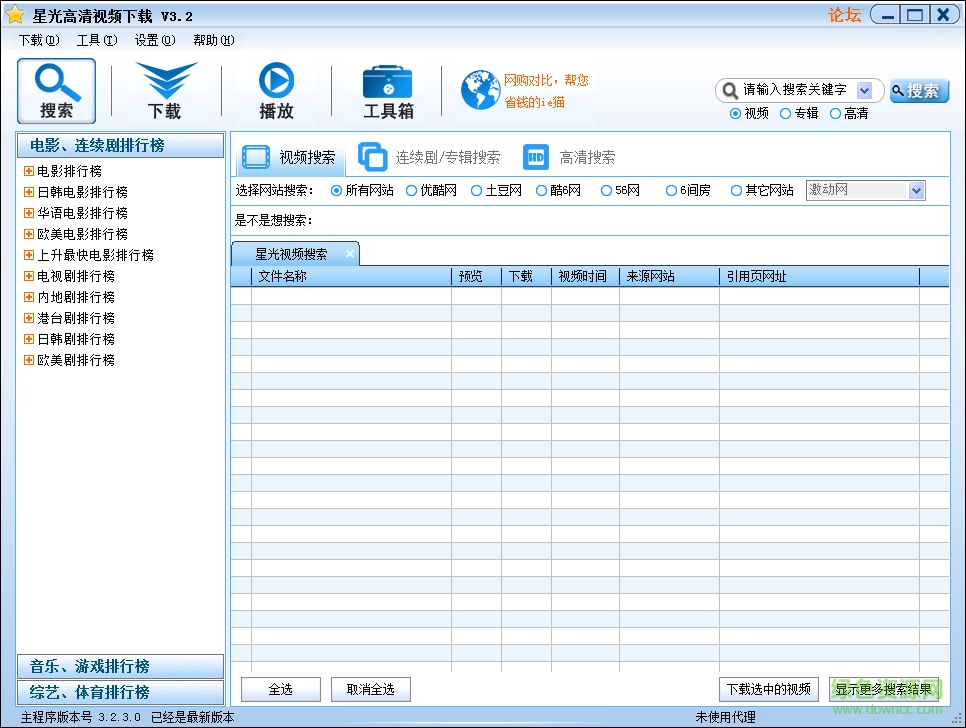Click the blue film icon beside 视频搜索
966x728 pixels.
256,156
